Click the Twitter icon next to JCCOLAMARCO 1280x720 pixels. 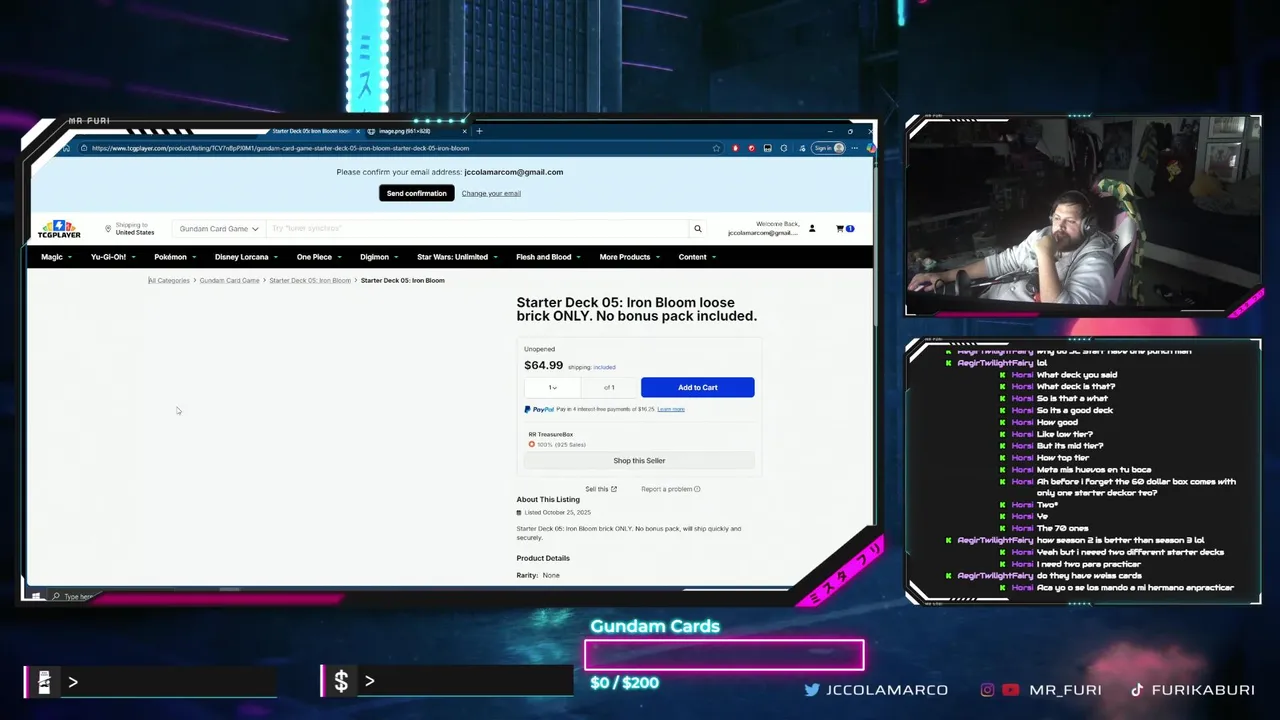(812, 689)
